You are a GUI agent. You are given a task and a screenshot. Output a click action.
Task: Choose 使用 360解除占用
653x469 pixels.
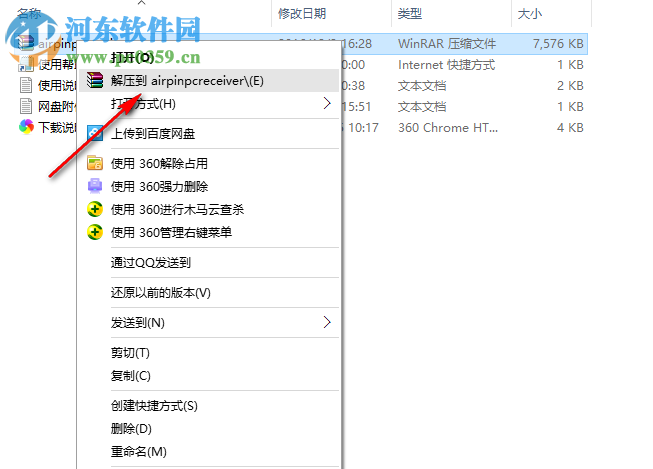coord(209,163)
